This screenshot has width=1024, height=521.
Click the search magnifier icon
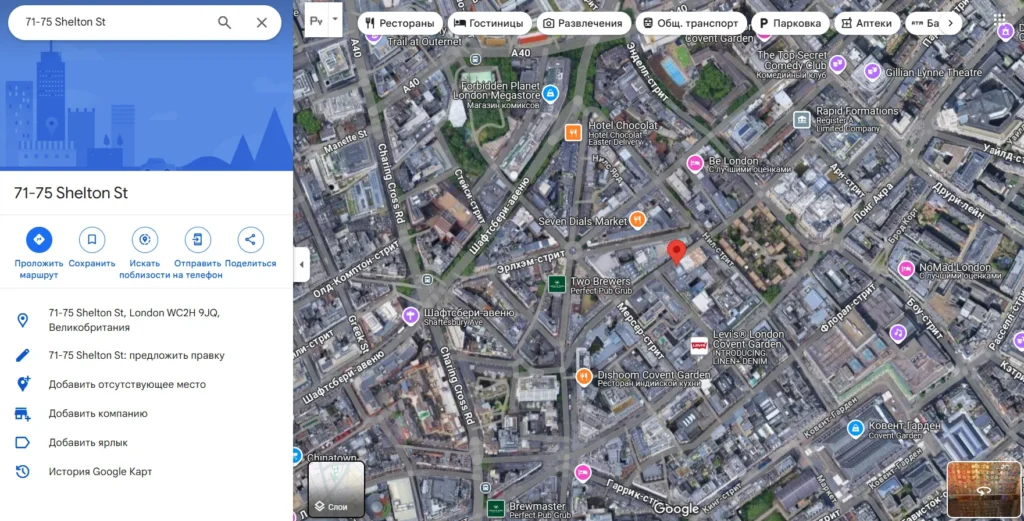tap(225, 23)
